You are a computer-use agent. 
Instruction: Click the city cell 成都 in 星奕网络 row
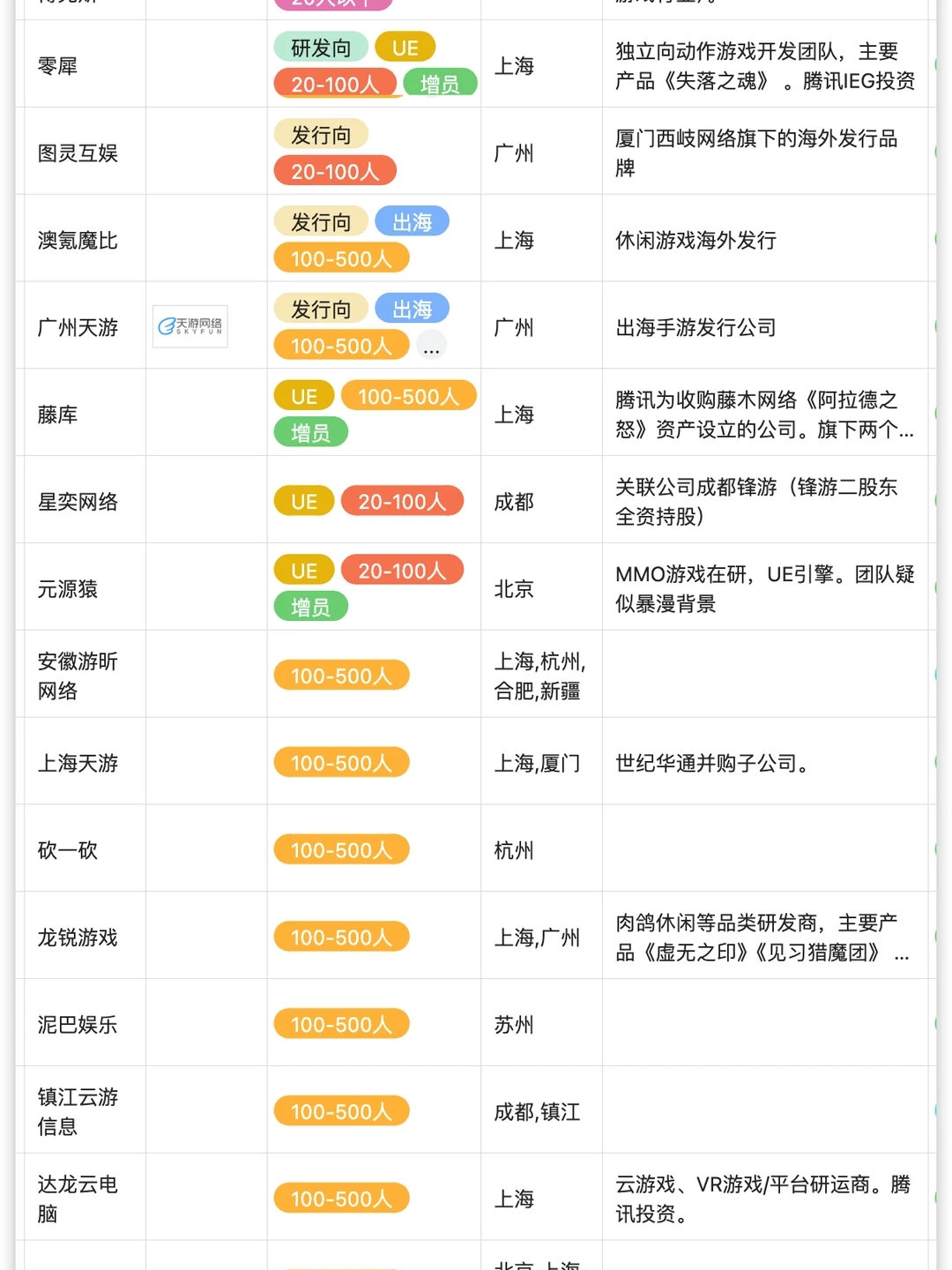[x=514, y=502]
